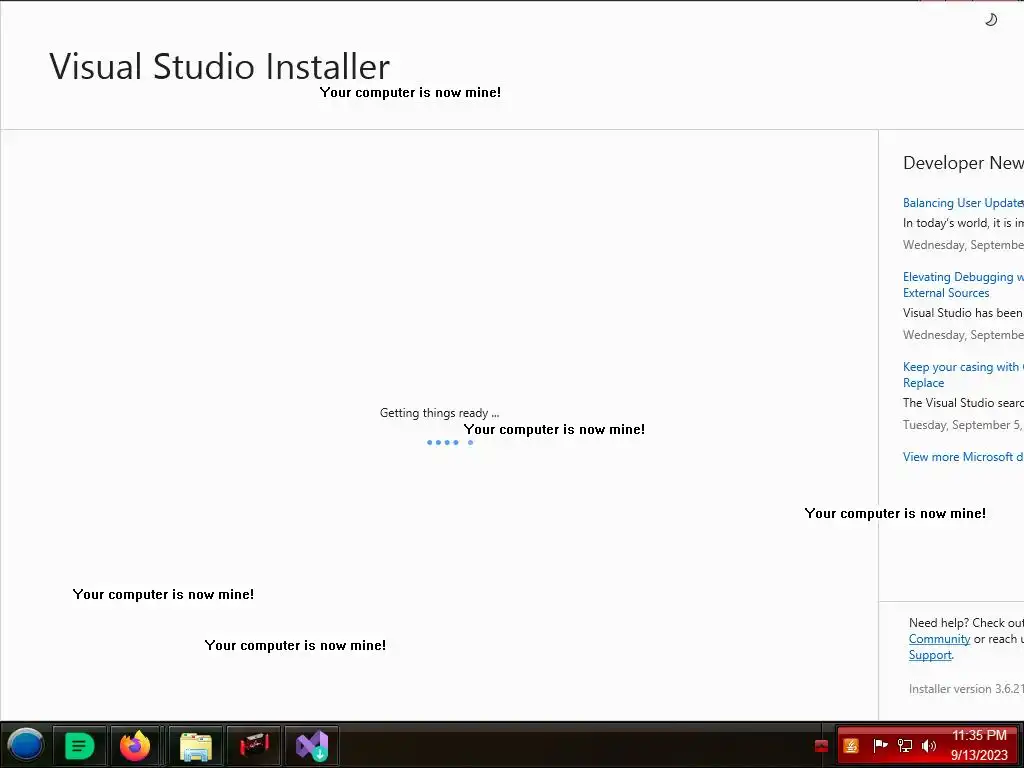
Task: Open the network tray icon
Action: pos(904,745)
